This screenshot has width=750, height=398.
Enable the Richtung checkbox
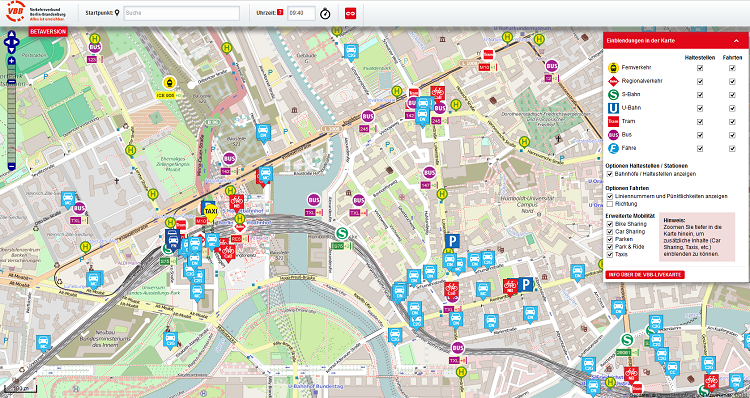coord(610,204)
